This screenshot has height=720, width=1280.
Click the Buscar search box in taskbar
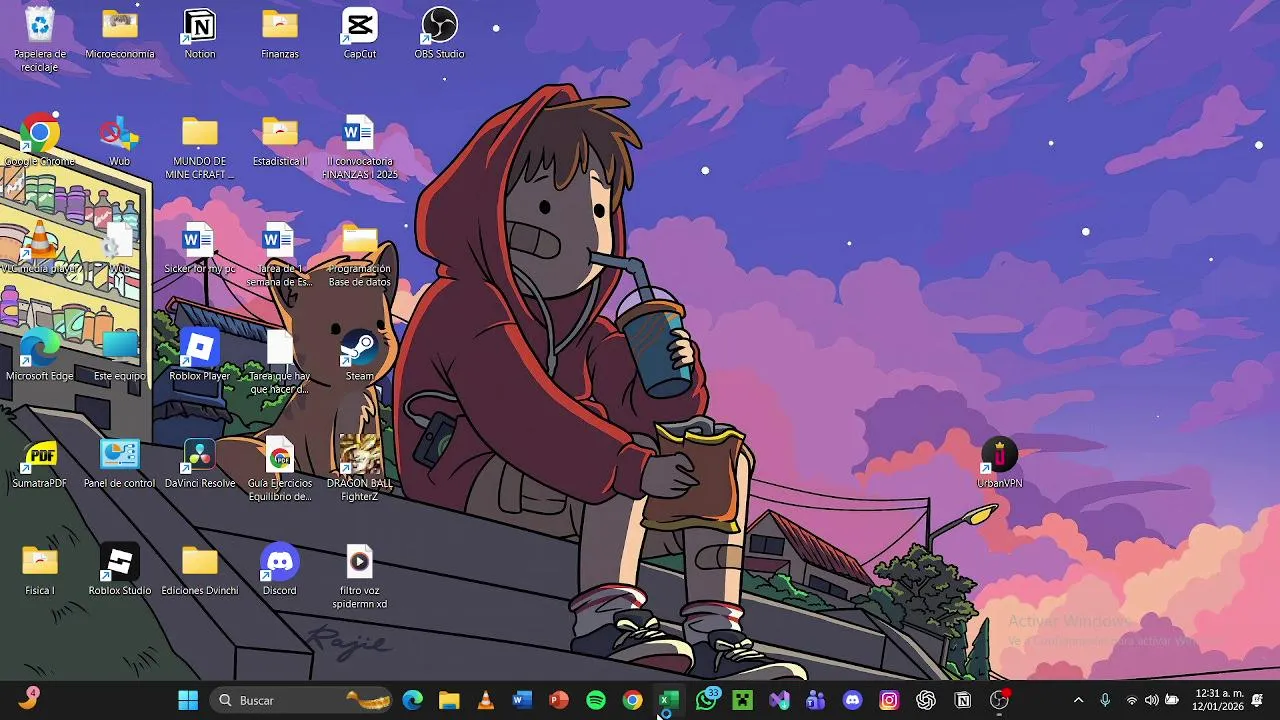coord(302,700)
